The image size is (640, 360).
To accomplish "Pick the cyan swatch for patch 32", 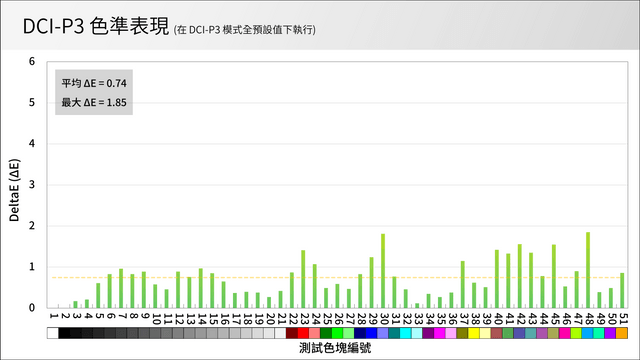I will (x=406, y=333).
